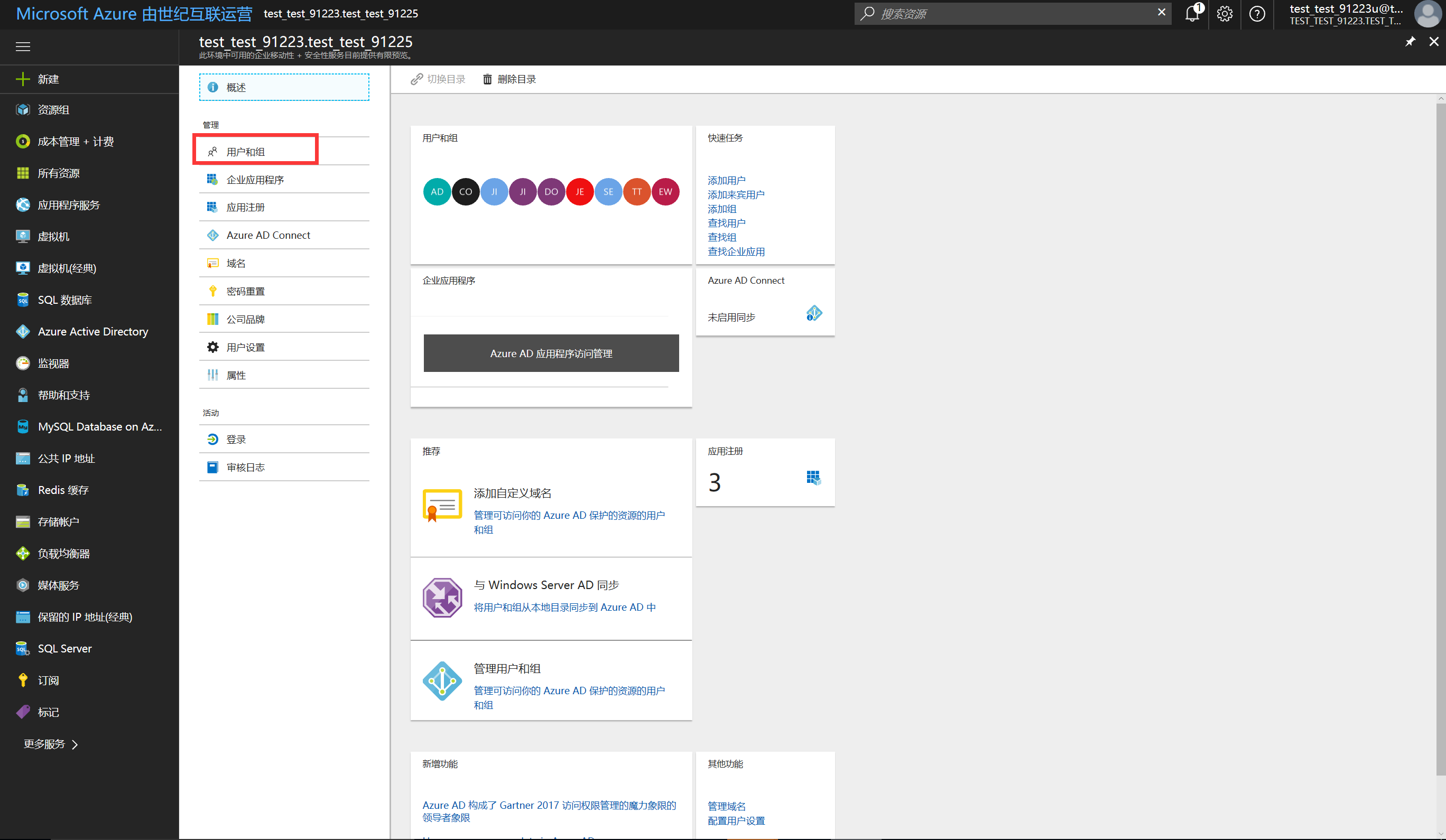Screen dimensions: 1446x840
Task: Click Azure AD 应用程序访问管理 button
Action: (551, 353)
